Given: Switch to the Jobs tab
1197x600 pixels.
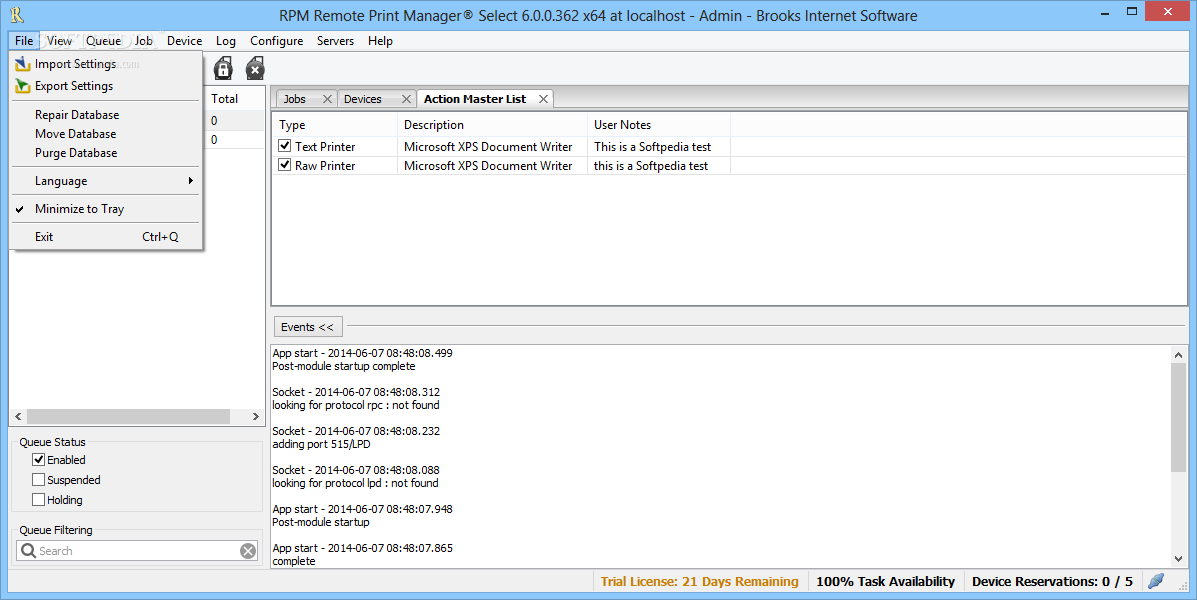Looking at the screenshot, I should pyautogui.click(x=295, y=99).
